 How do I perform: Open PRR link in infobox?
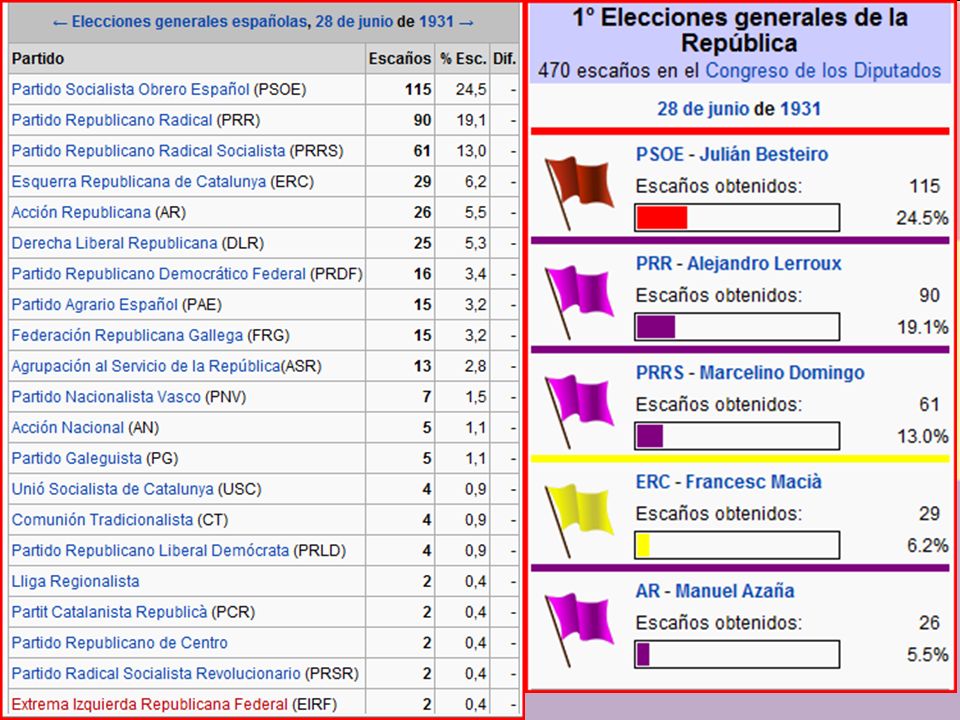click(654, 264)
